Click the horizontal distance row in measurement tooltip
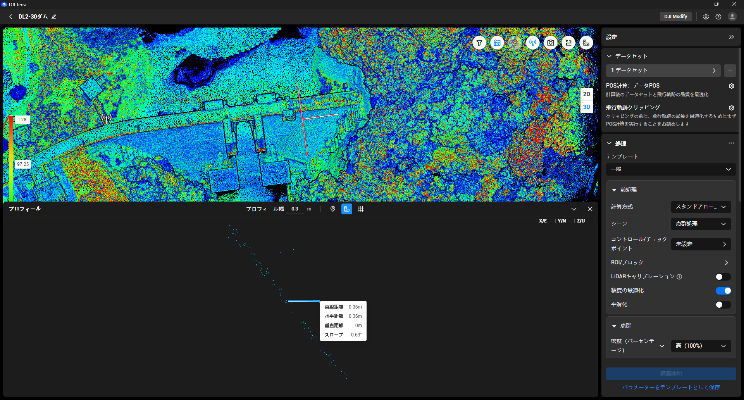Viewport: 744px width, 400px height. pyautogui.click(x=343, y=316)
